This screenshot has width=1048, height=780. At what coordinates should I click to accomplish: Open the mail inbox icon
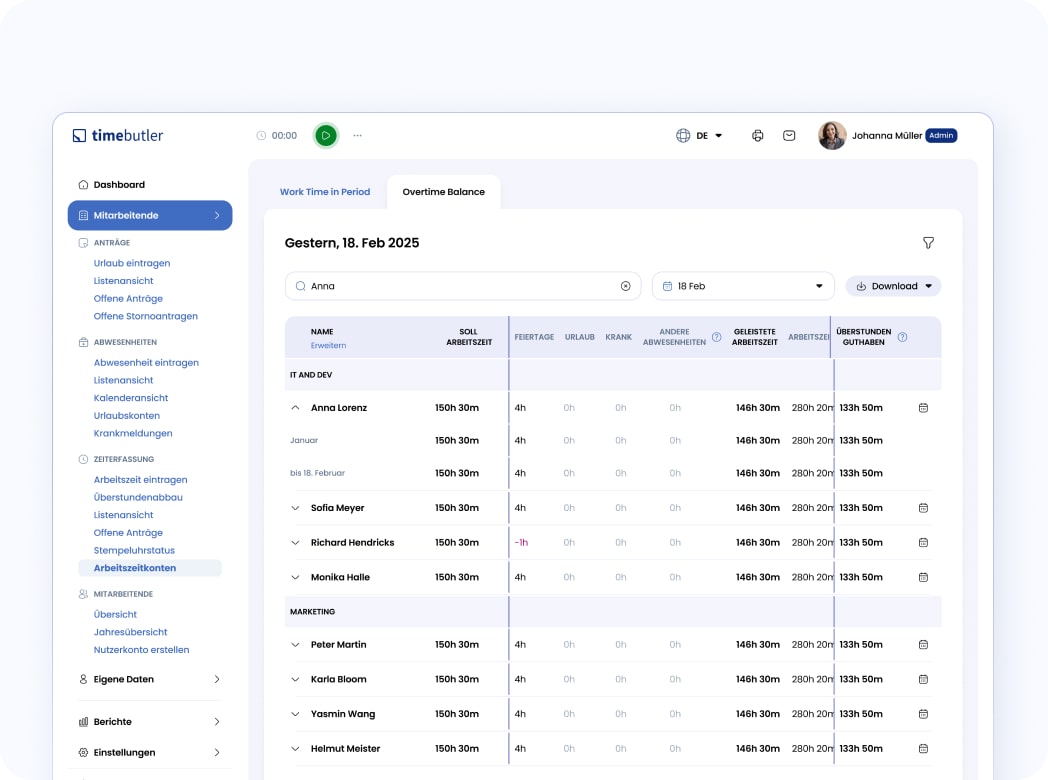point(789,136)
